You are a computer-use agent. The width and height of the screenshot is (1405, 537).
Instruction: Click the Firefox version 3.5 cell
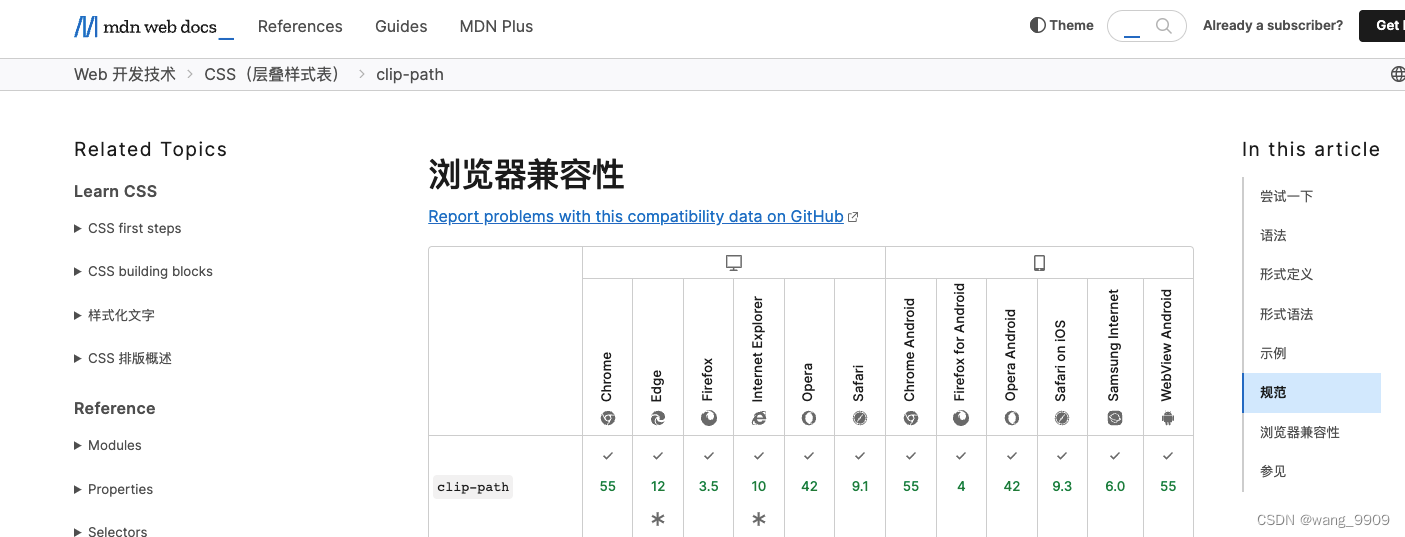[x=709, y=486]
